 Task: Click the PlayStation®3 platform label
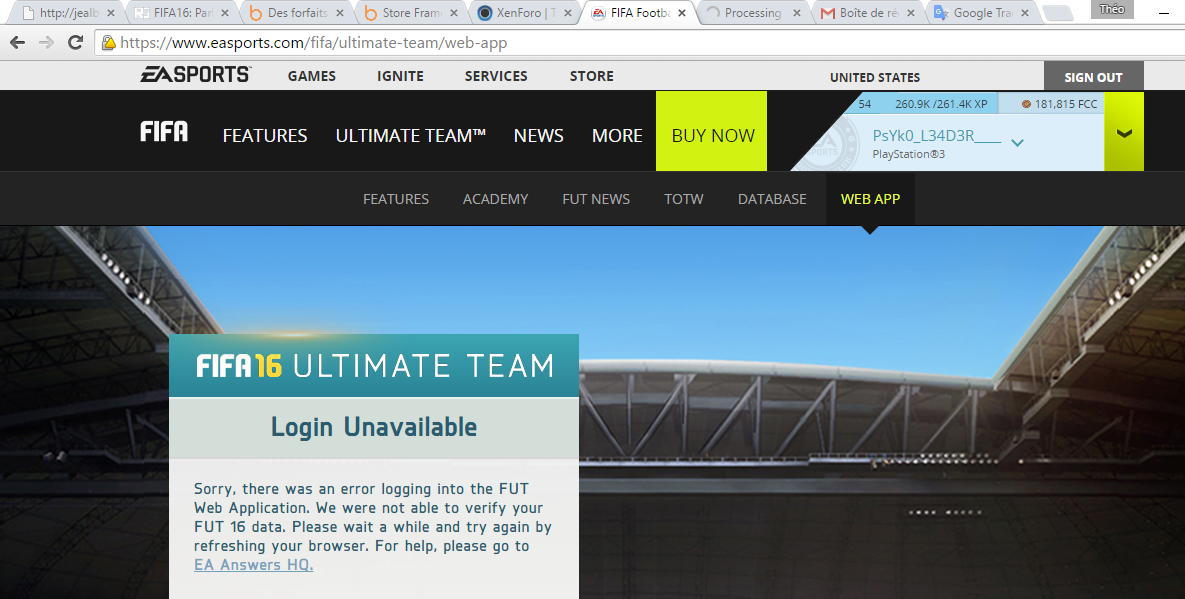click(x=908, y=154)
